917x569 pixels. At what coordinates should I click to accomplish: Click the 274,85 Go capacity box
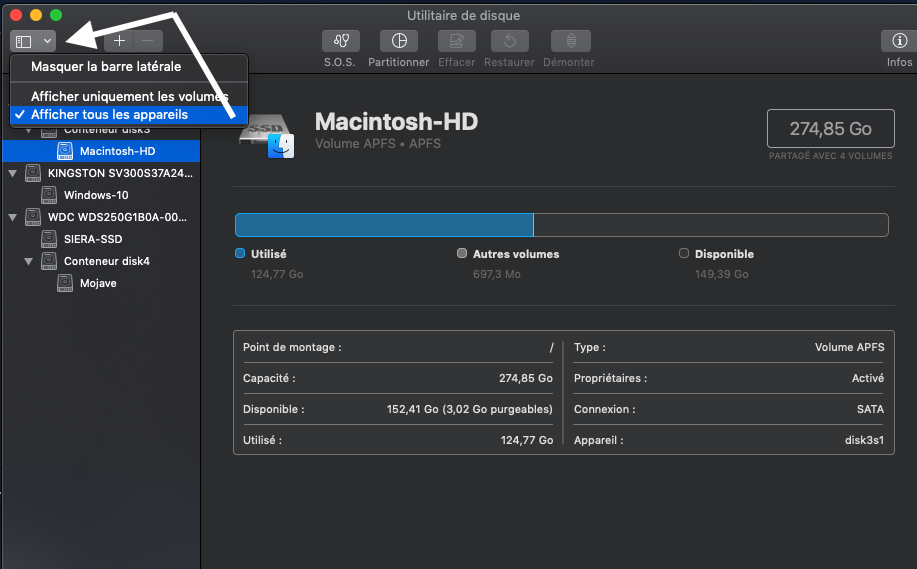point(830,129)
